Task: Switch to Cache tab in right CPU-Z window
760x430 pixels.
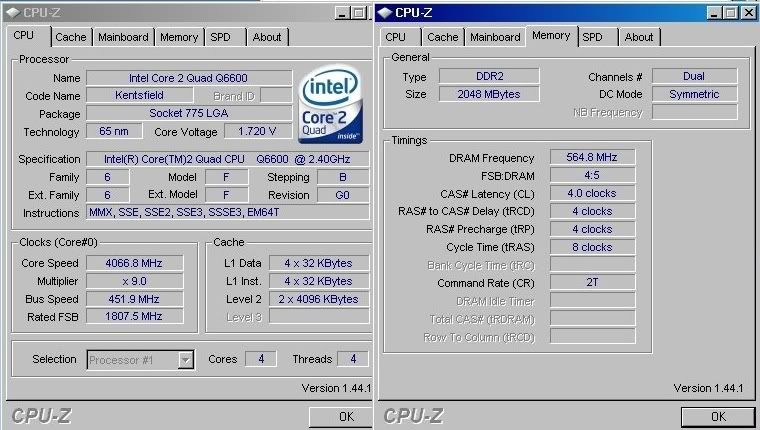Action: [x=443, y=37]
